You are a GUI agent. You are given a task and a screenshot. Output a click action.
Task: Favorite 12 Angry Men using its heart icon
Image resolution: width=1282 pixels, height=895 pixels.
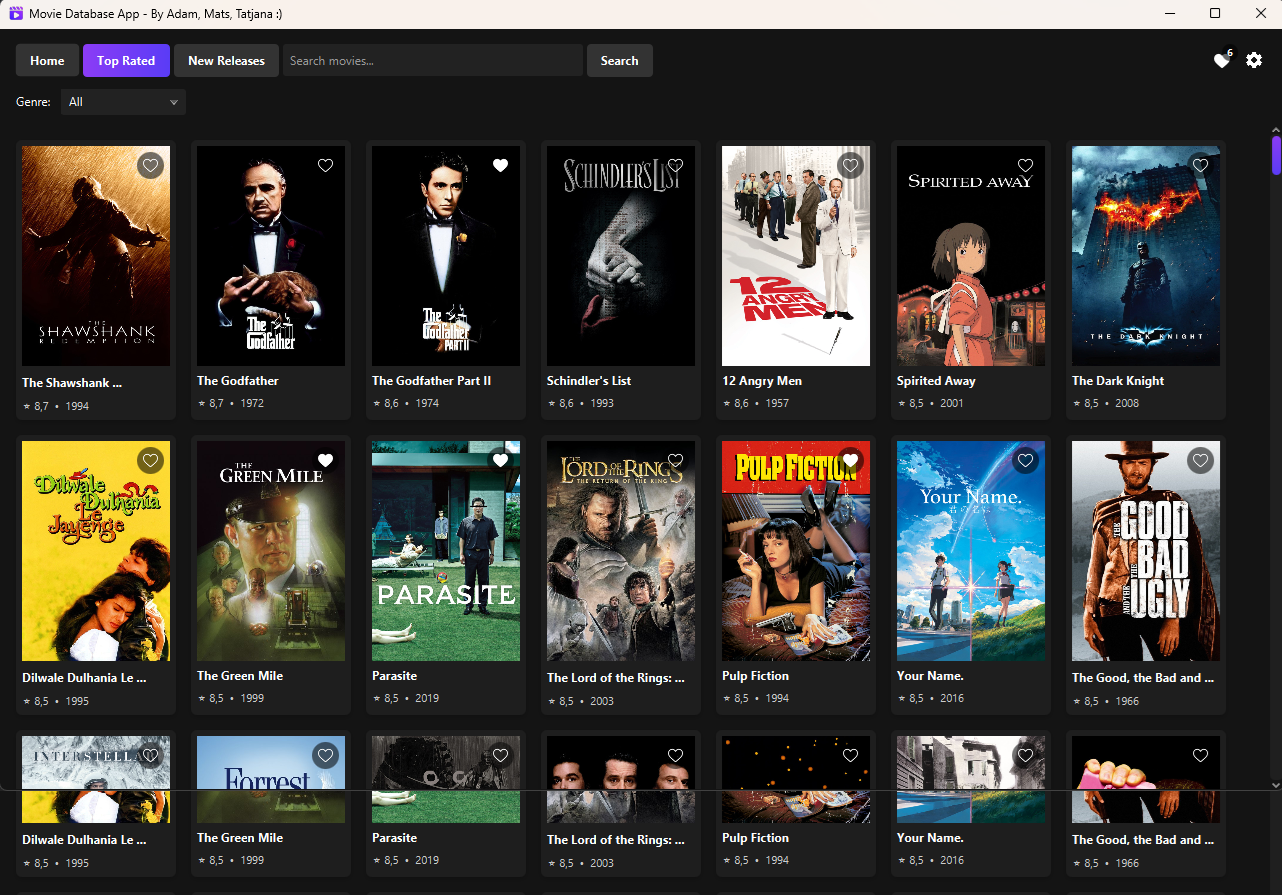(850, 165)
